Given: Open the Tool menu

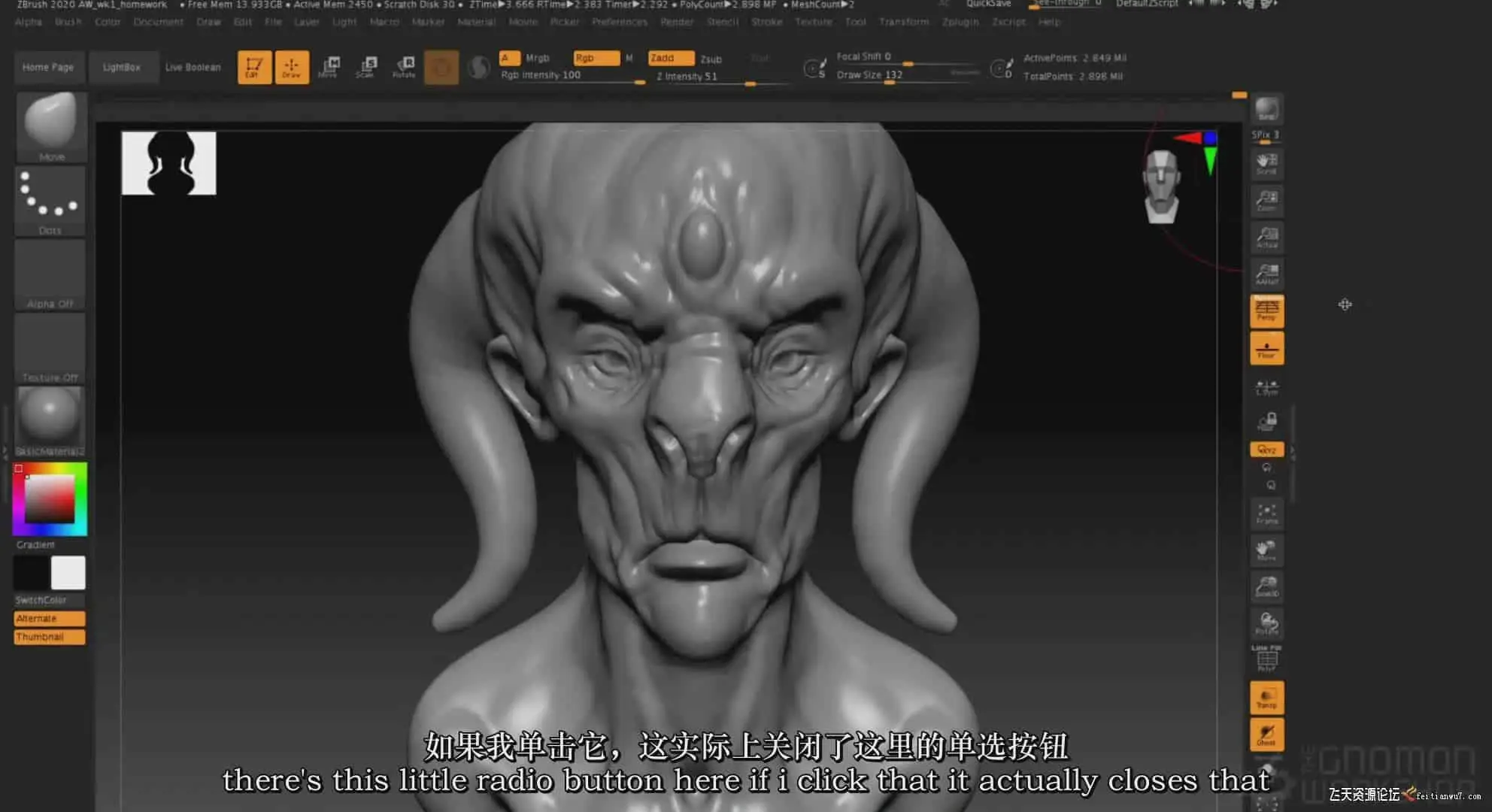Looking at the screenshot, I should (x=855, y=22).
